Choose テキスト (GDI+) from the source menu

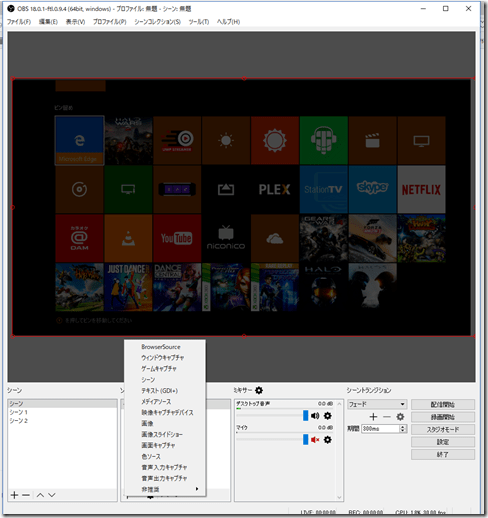165,391
